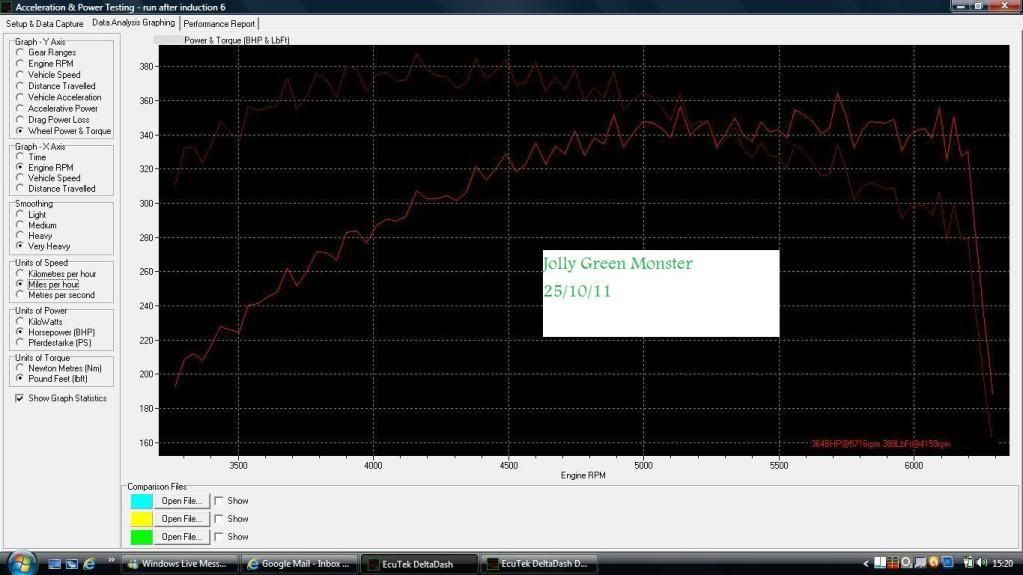Image resolution: width=1023 pixels, height=575 pixels.
Task: Click the system clock showing 15:20
Action: 1005,564
